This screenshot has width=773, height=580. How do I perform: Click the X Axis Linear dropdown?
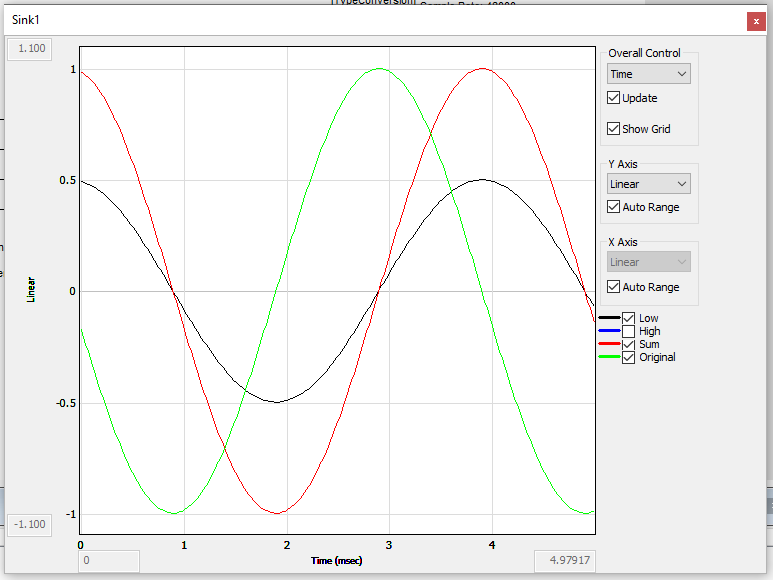pos(649,262)
